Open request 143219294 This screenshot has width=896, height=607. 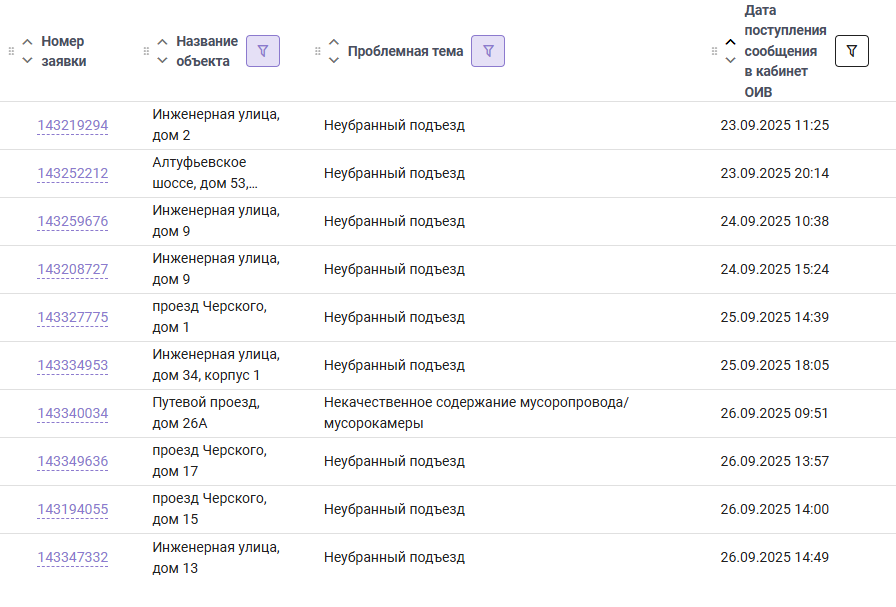73,125
